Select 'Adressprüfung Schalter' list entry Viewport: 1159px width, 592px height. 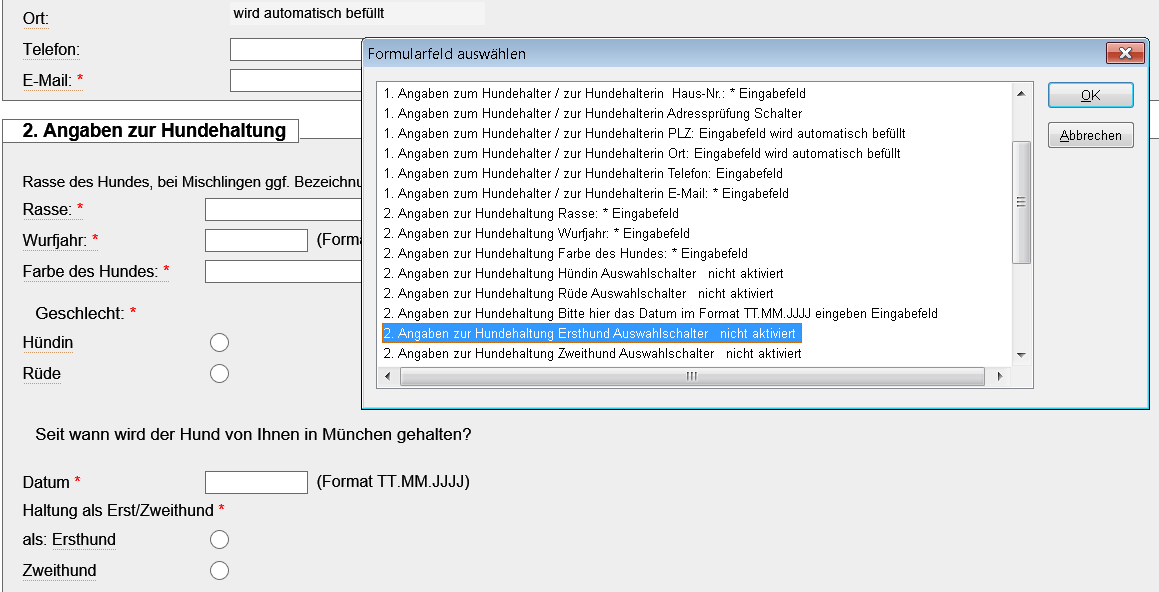click(x=593, y=113)
